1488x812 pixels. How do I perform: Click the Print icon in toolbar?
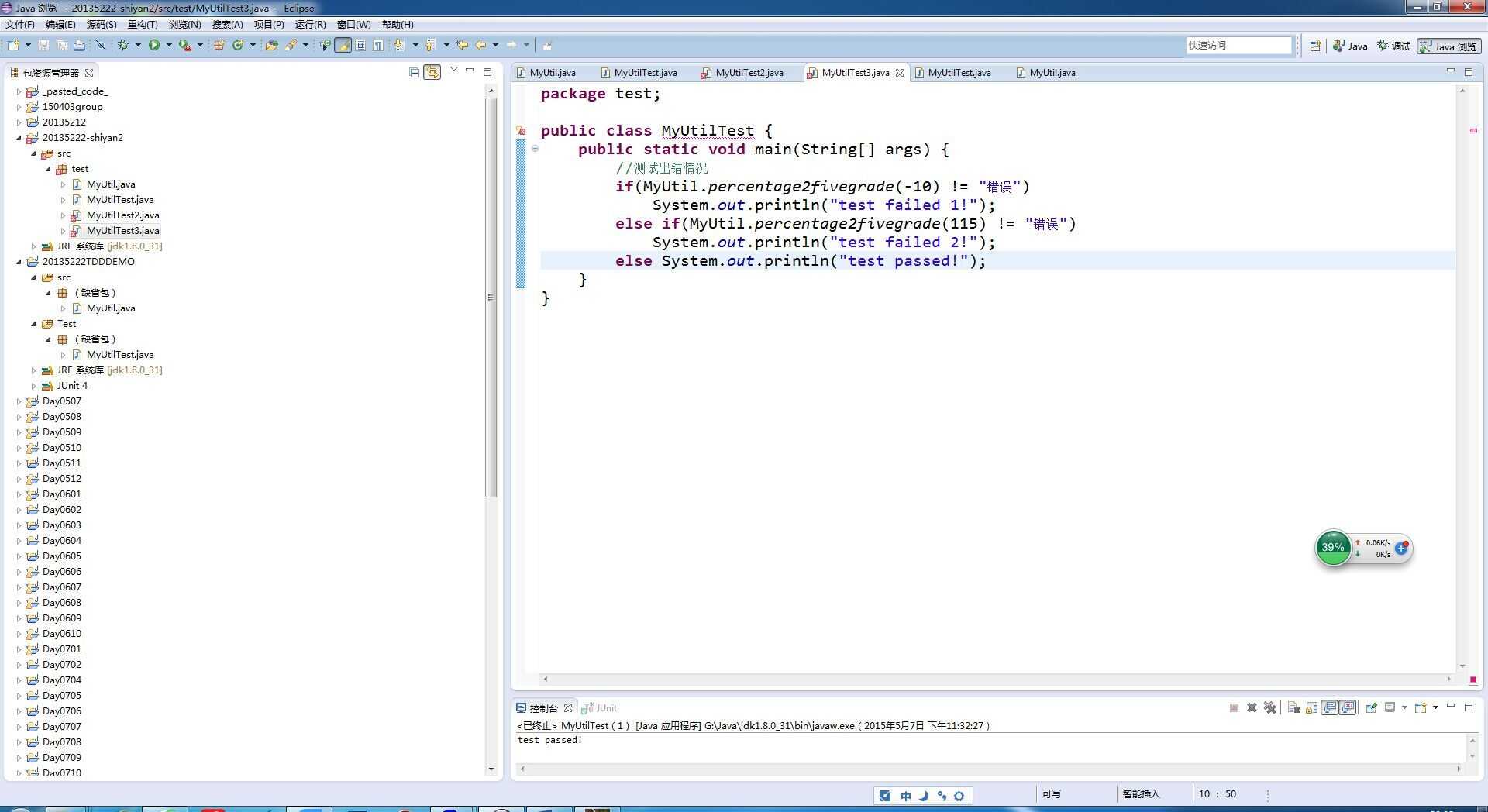pos(79,45)
